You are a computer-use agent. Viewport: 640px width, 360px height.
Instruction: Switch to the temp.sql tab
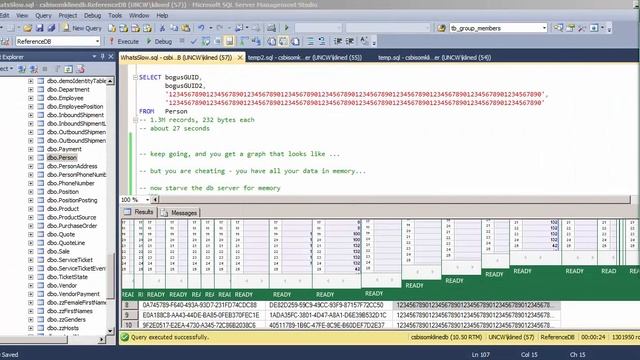pyautogui.click(x=434, y=58)
